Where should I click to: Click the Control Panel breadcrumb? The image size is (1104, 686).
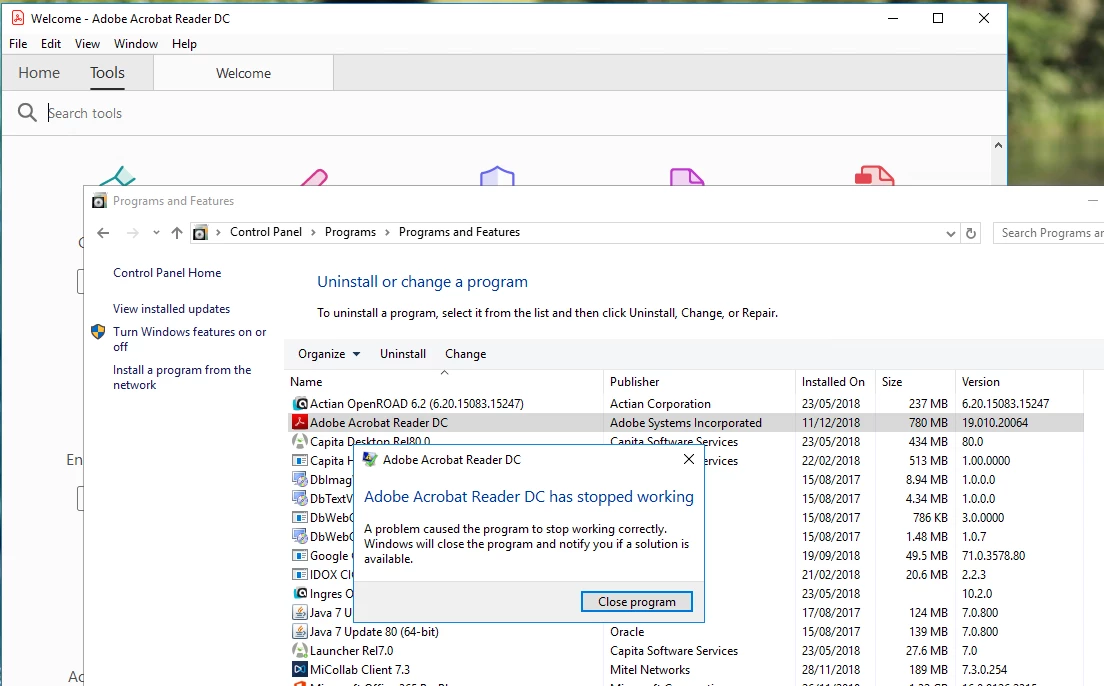coord(266,232)
